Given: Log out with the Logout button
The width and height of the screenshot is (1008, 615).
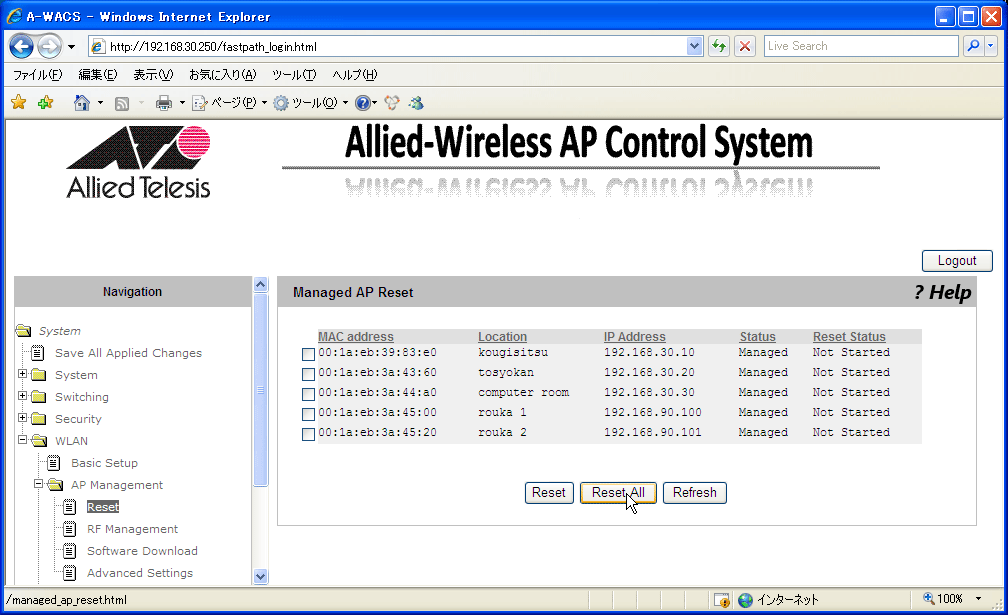Looking at the screenshot, I should [957, 261].
